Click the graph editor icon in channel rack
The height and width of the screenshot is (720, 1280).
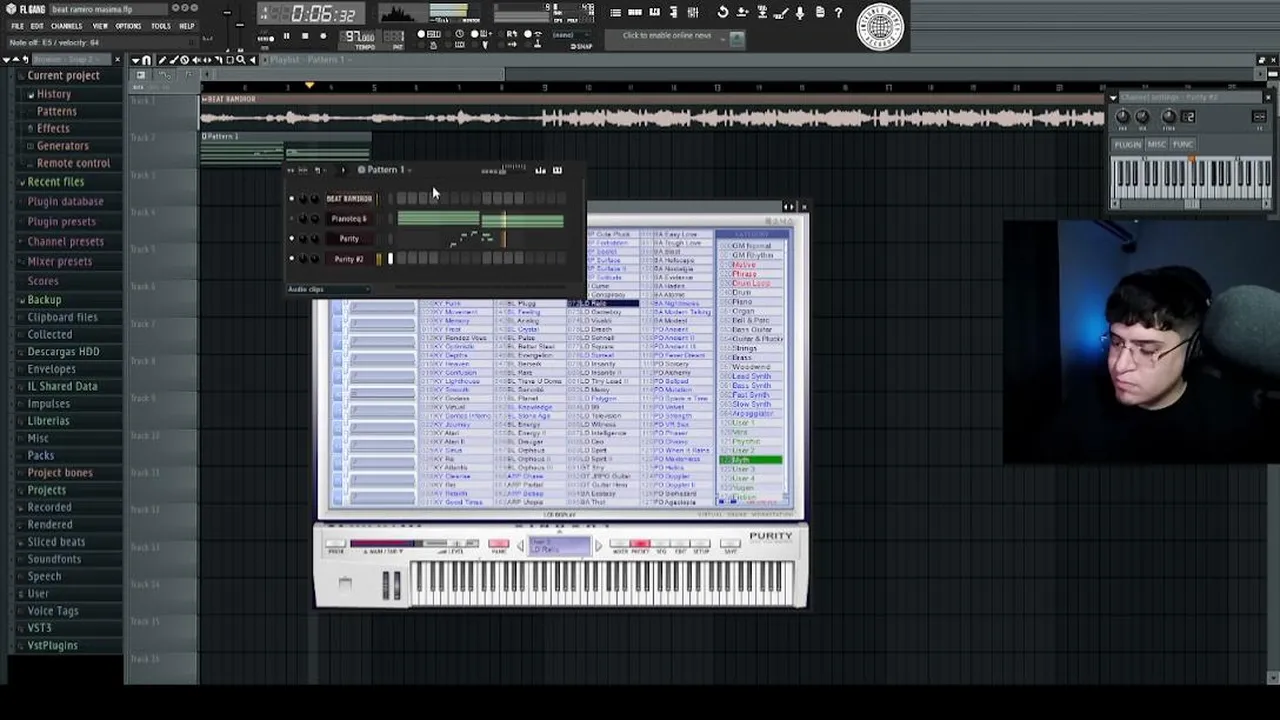pyautogui.click(x=540, y=170)
